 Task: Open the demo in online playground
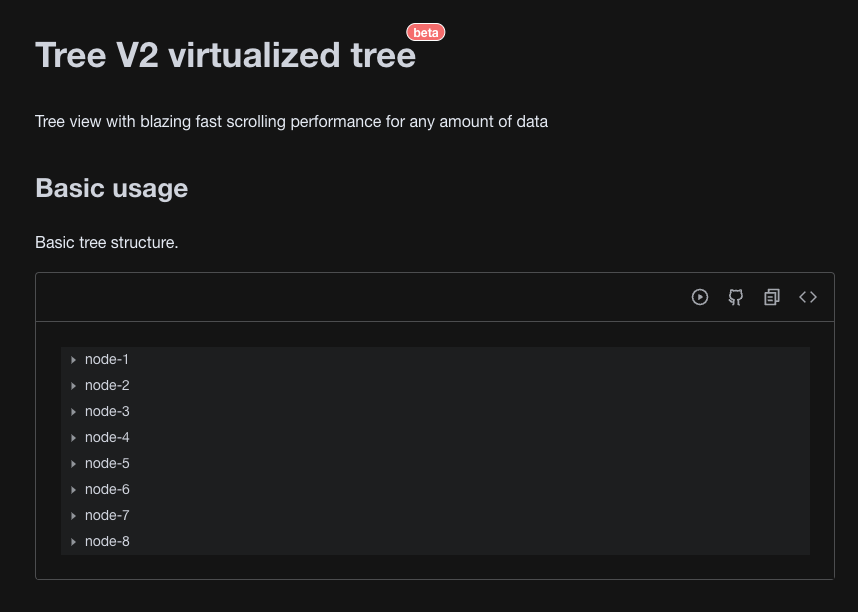click(699, 297)
